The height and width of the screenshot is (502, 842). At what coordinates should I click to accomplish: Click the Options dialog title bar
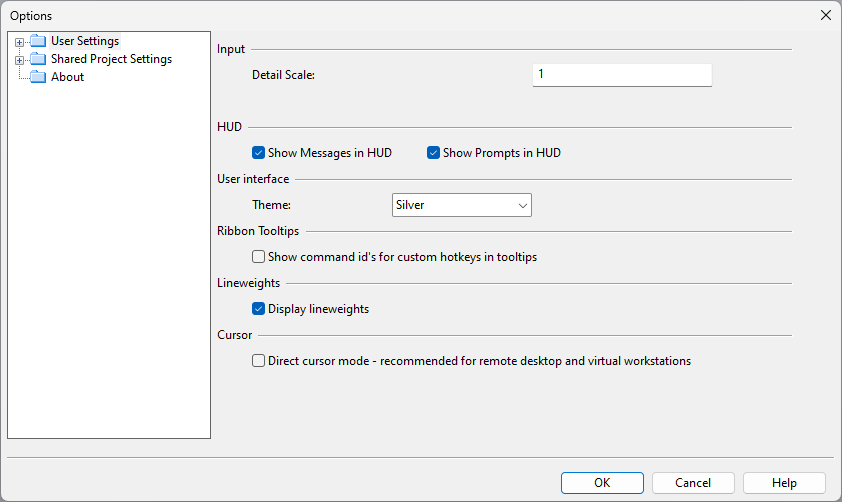(x=400, y=15)
